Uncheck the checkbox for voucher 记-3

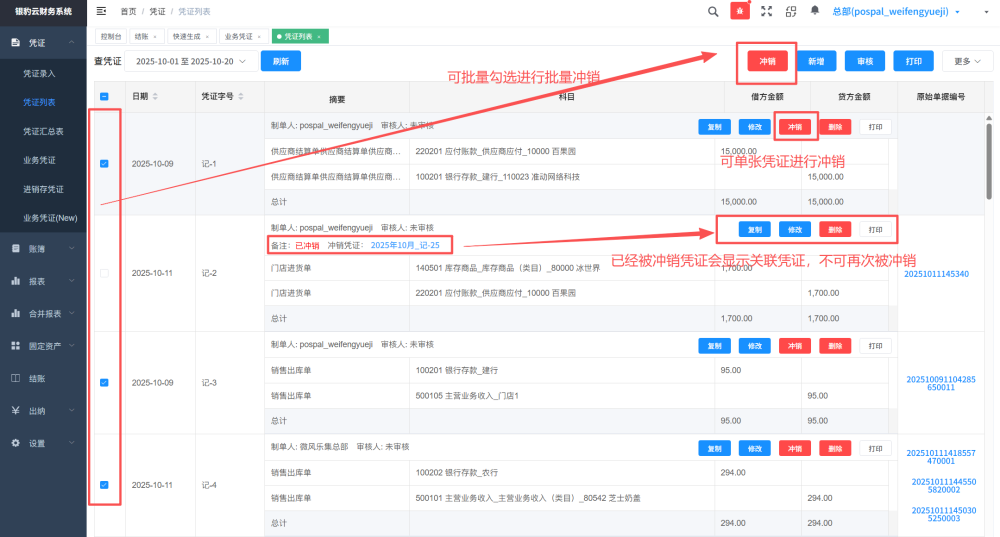coord(105,383)
